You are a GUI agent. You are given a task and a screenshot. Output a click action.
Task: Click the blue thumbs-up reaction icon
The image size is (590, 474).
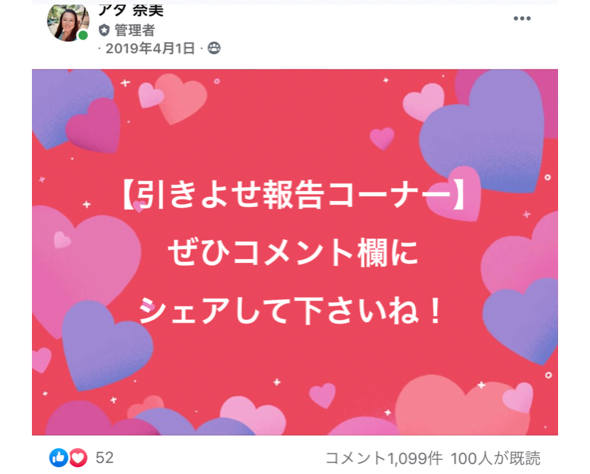tap(59, 458)
